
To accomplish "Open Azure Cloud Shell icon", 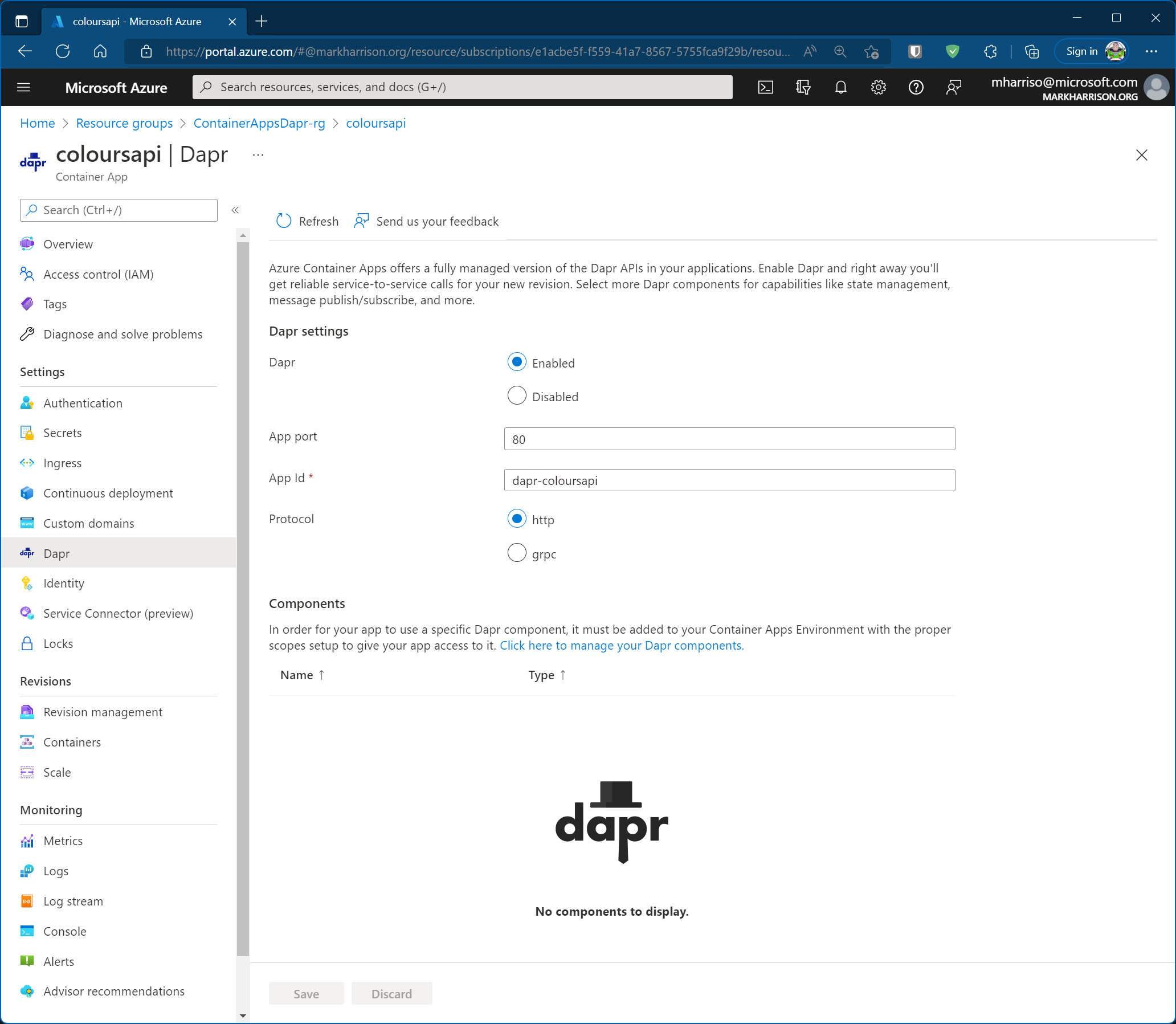I will [765, 87].
